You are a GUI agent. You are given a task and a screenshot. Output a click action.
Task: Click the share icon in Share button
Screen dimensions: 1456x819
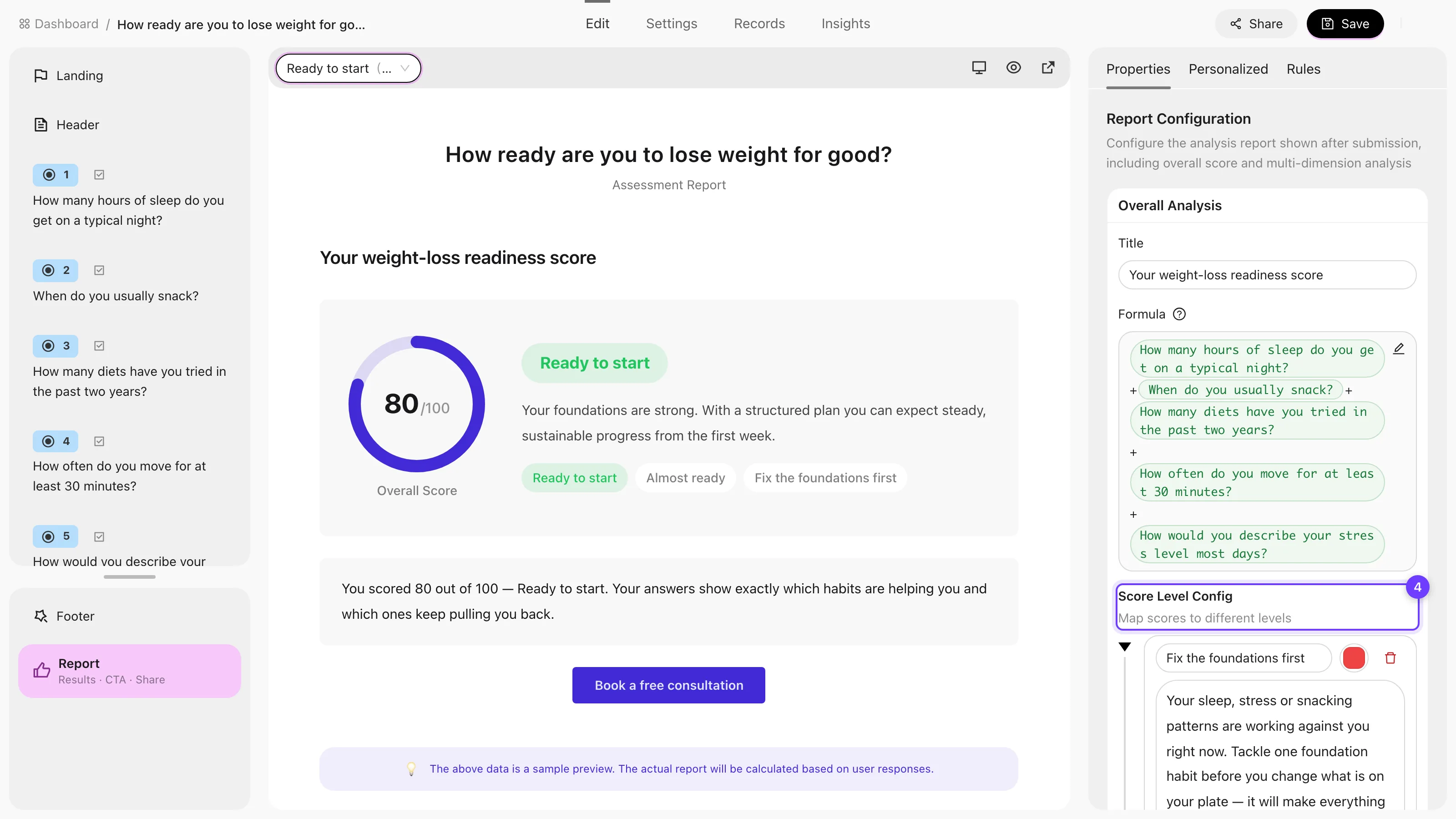(1236, 24)
